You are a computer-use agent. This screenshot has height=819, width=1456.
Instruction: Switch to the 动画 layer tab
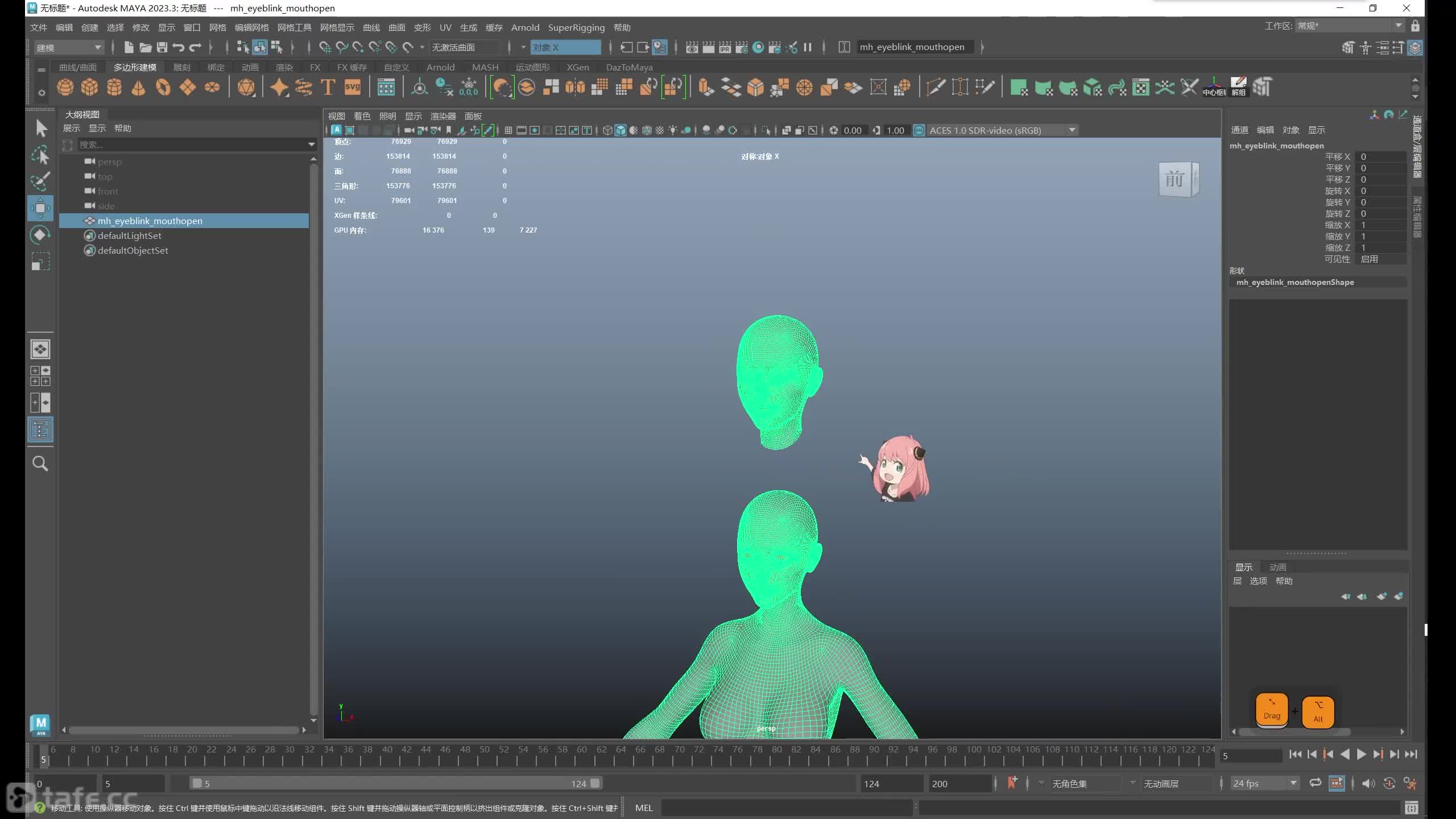1277,567
